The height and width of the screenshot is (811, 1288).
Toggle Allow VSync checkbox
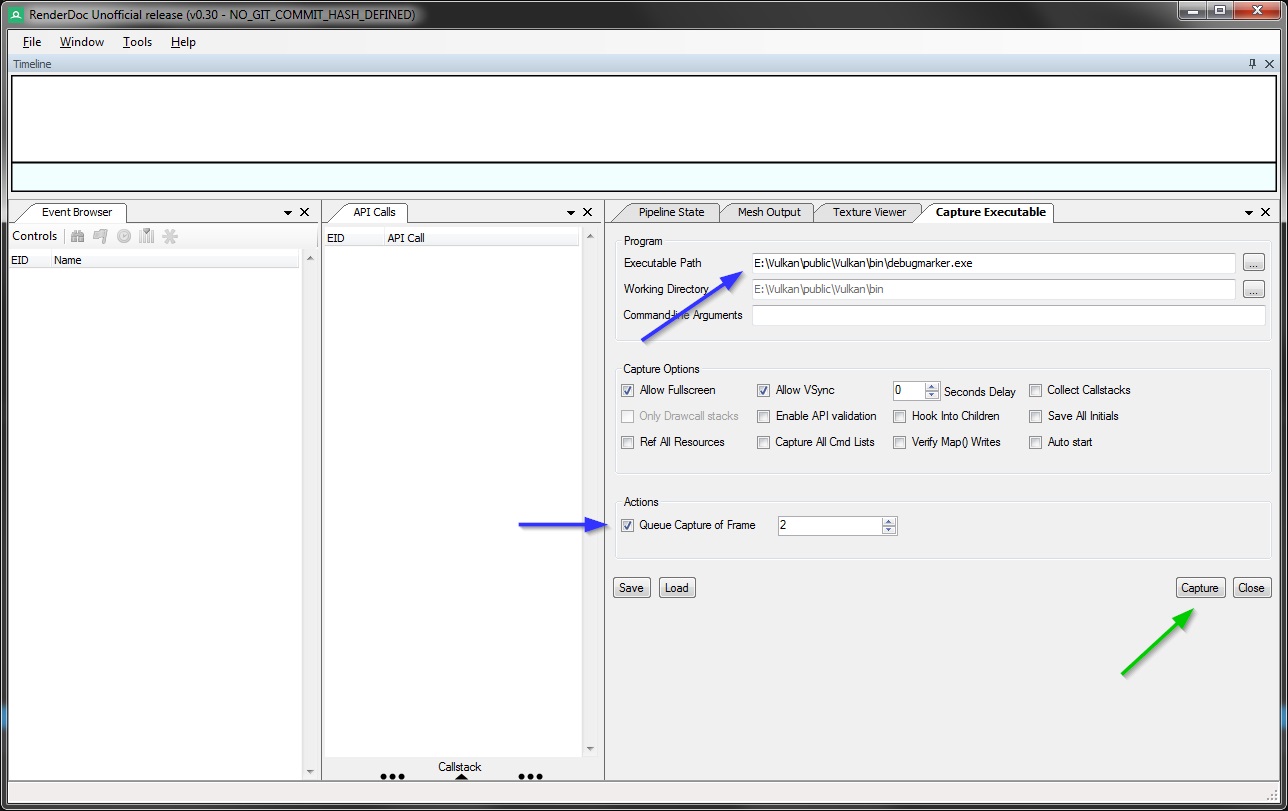pos(763,390)
